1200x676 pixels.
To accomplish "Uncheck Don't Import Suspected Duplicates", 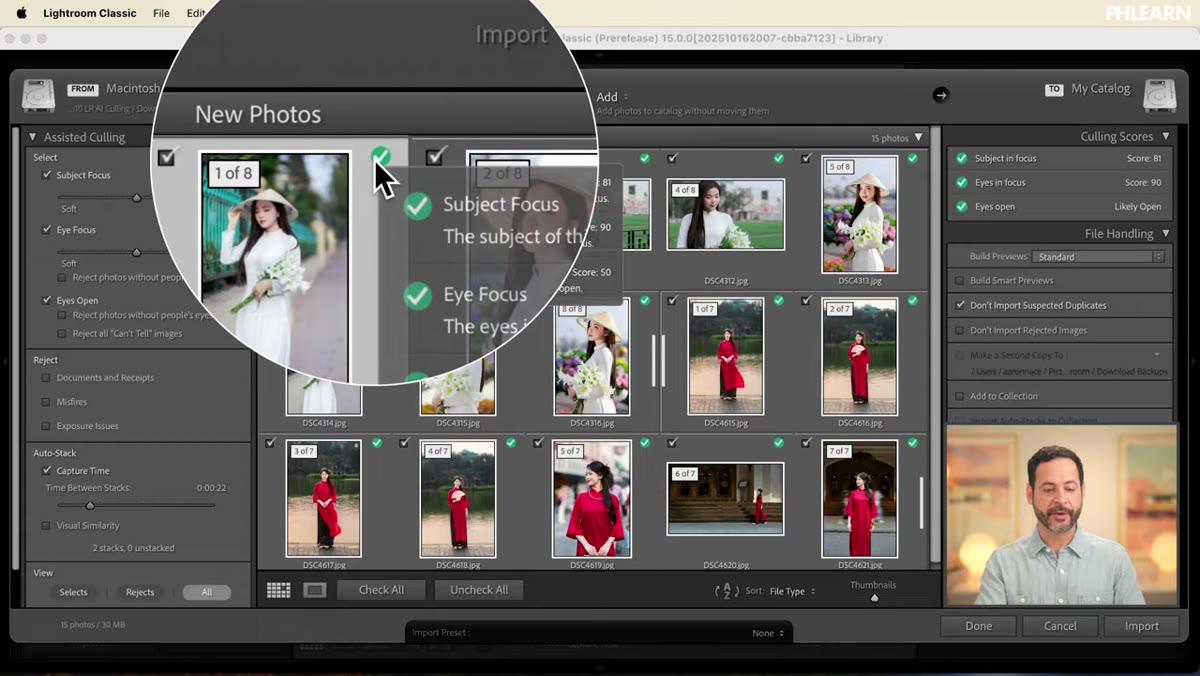I will (960, 305).
